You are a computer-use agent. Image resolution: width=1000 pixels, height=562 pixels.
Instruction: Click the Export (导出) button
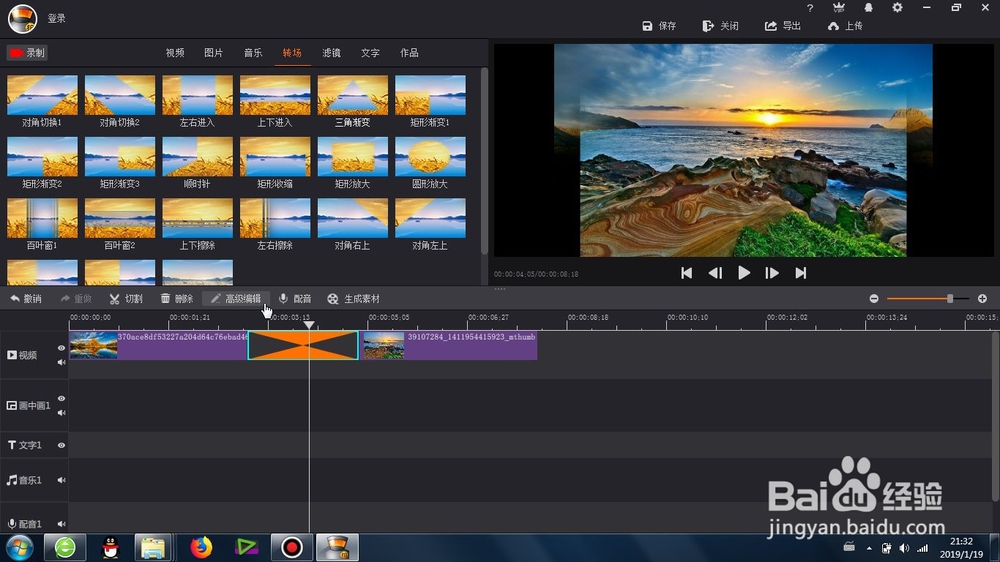point(783,26)
